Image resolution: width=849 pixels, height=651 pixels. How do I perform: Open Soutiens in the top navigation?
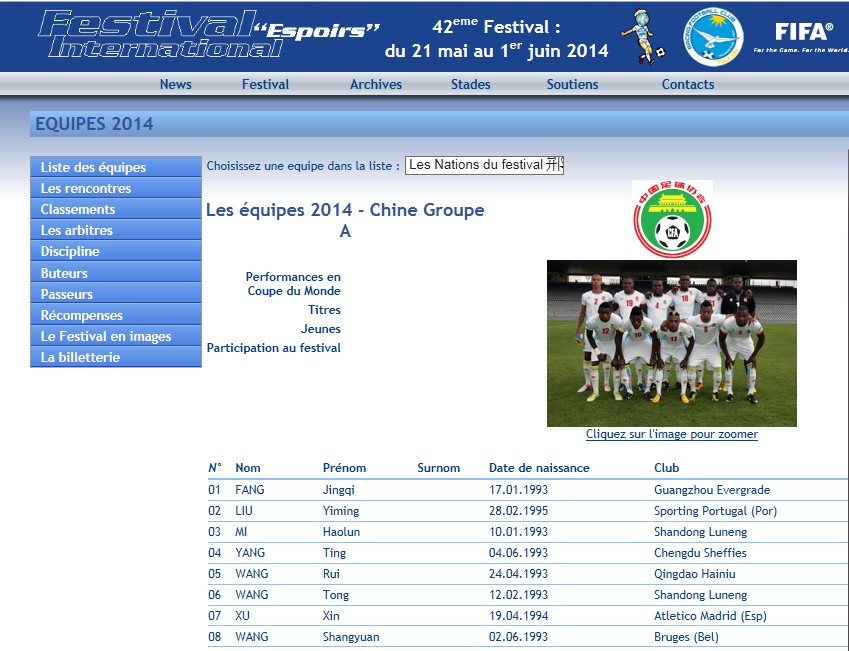(572, 85)
